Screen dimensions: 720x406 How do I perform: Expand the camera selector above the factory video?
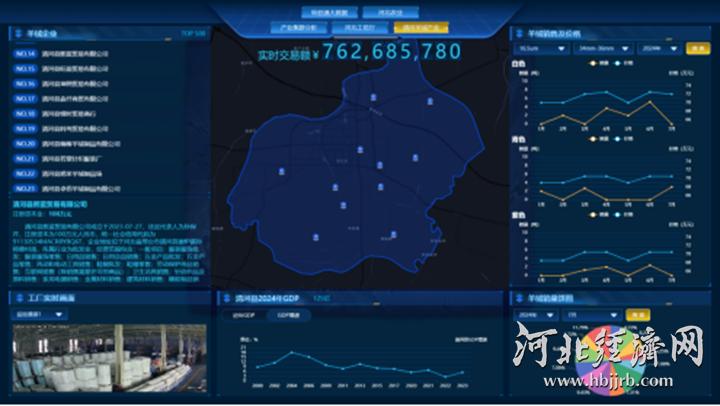coord(38,314)
